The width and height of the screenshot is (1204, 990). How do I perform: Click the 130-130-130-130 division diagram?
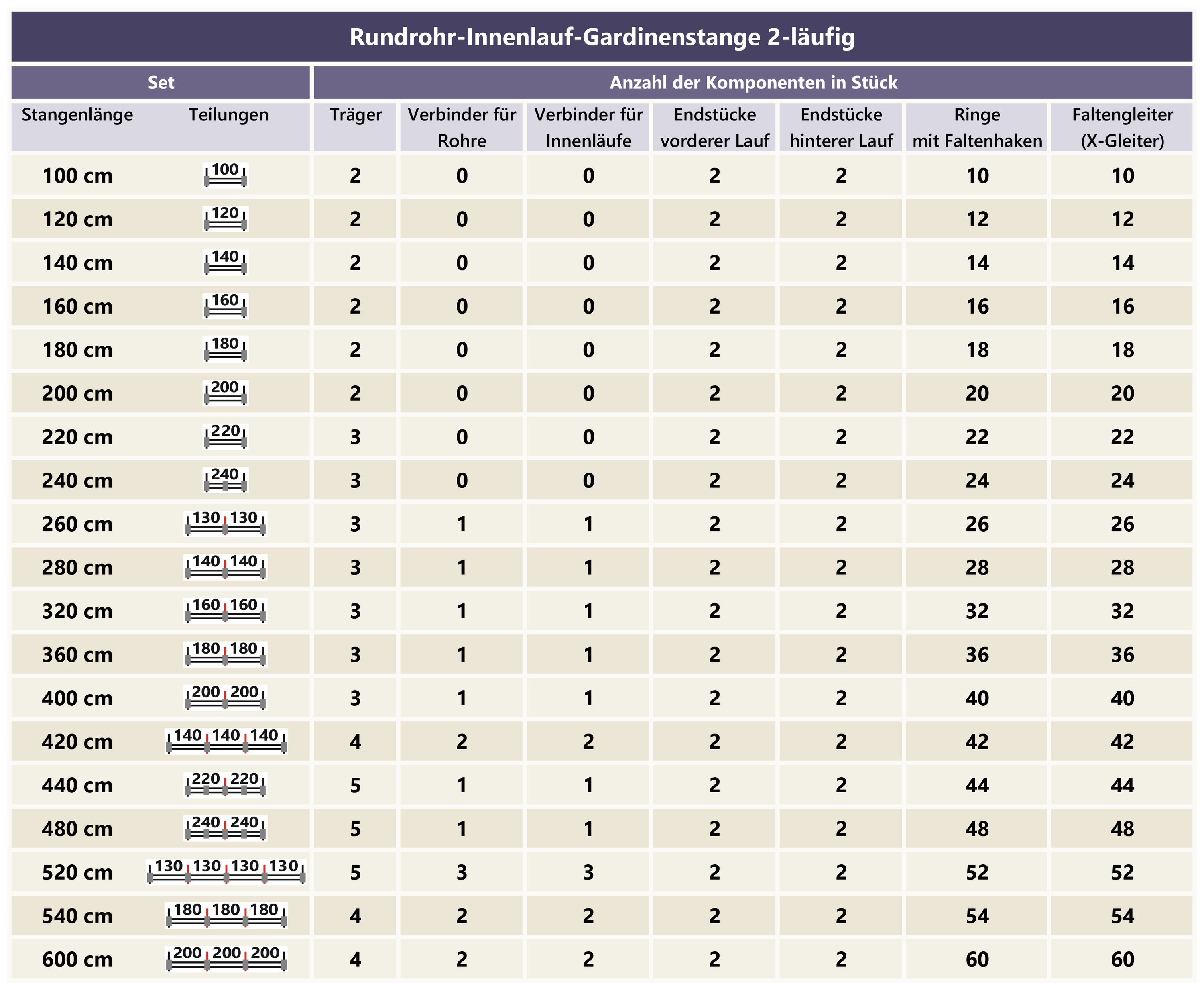pos(226,872)
